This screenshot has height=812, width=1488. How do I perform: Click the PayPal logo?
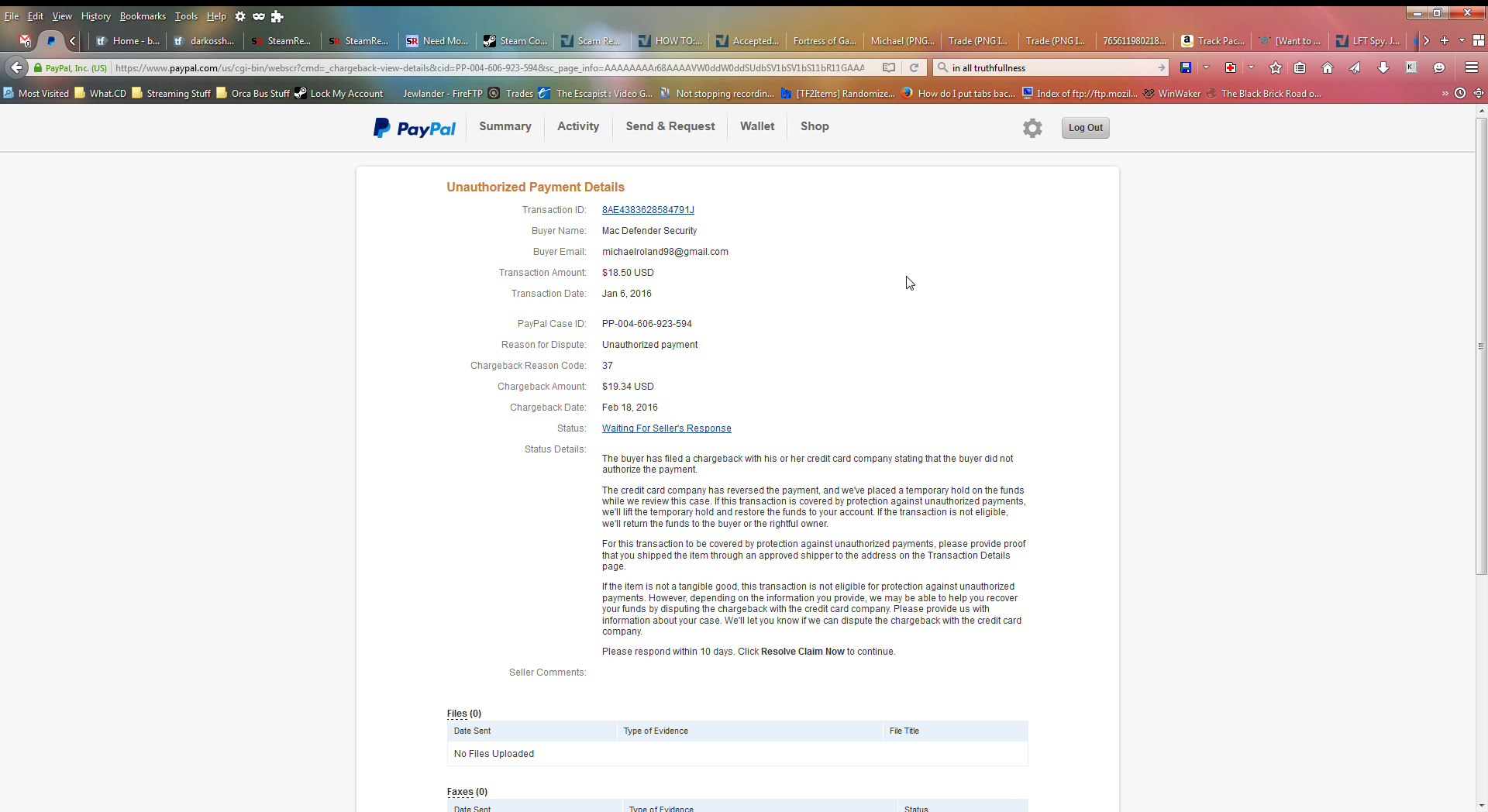(415, 128)
